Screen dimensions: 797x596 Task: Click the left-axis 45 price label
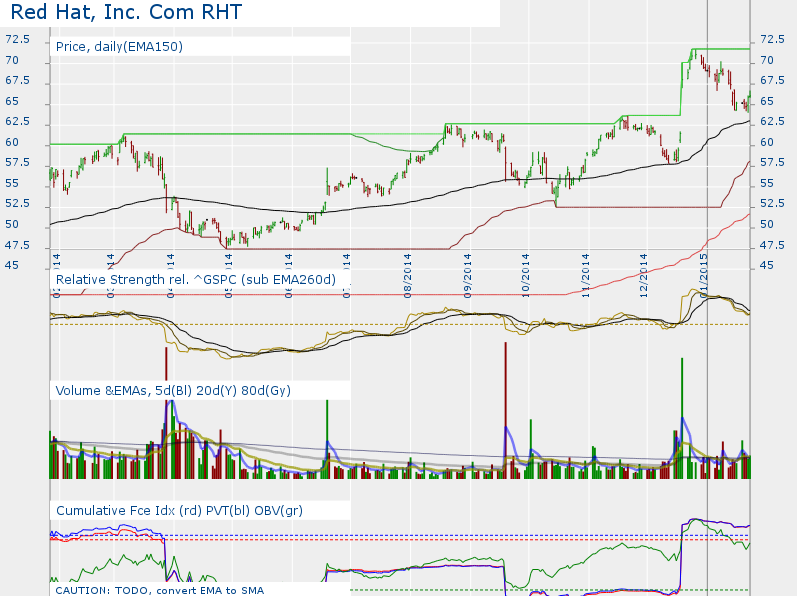[x=12, y=265]
